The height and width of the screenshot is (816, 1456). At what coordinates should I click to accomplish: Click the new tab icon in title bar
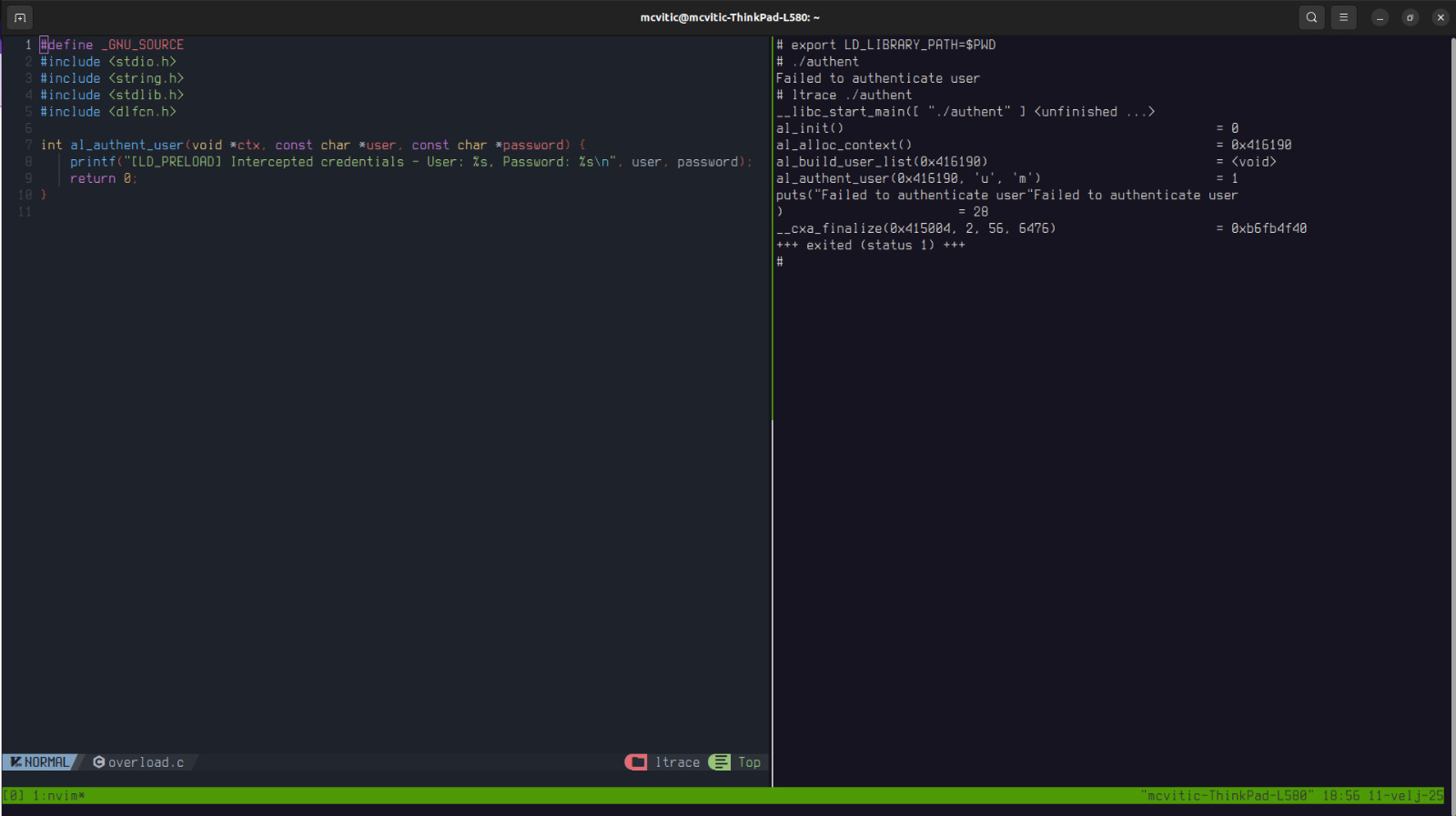coord(20,17)
